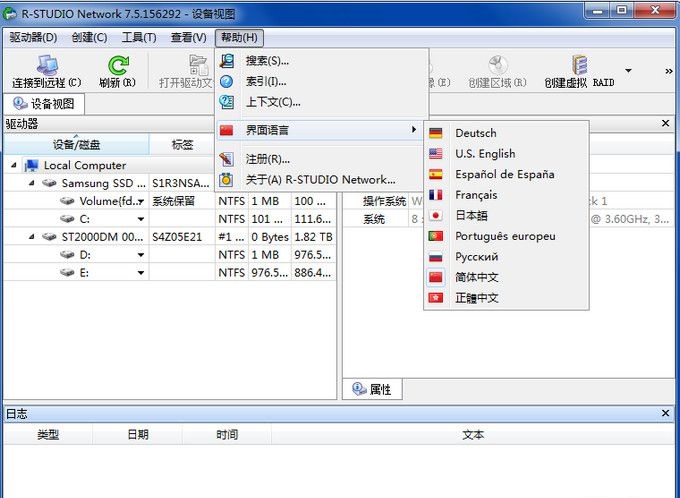Click the context help icon
Viewport: 680px width, 498px height.
tap(226, 102)
